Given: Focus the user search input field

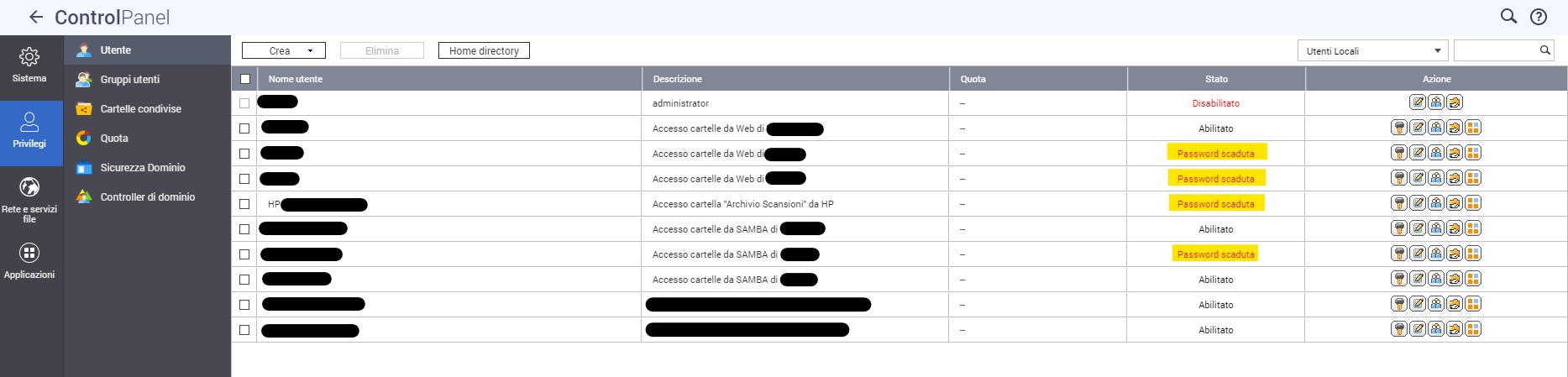Looking at the screenshot, I should [1496, 51].
